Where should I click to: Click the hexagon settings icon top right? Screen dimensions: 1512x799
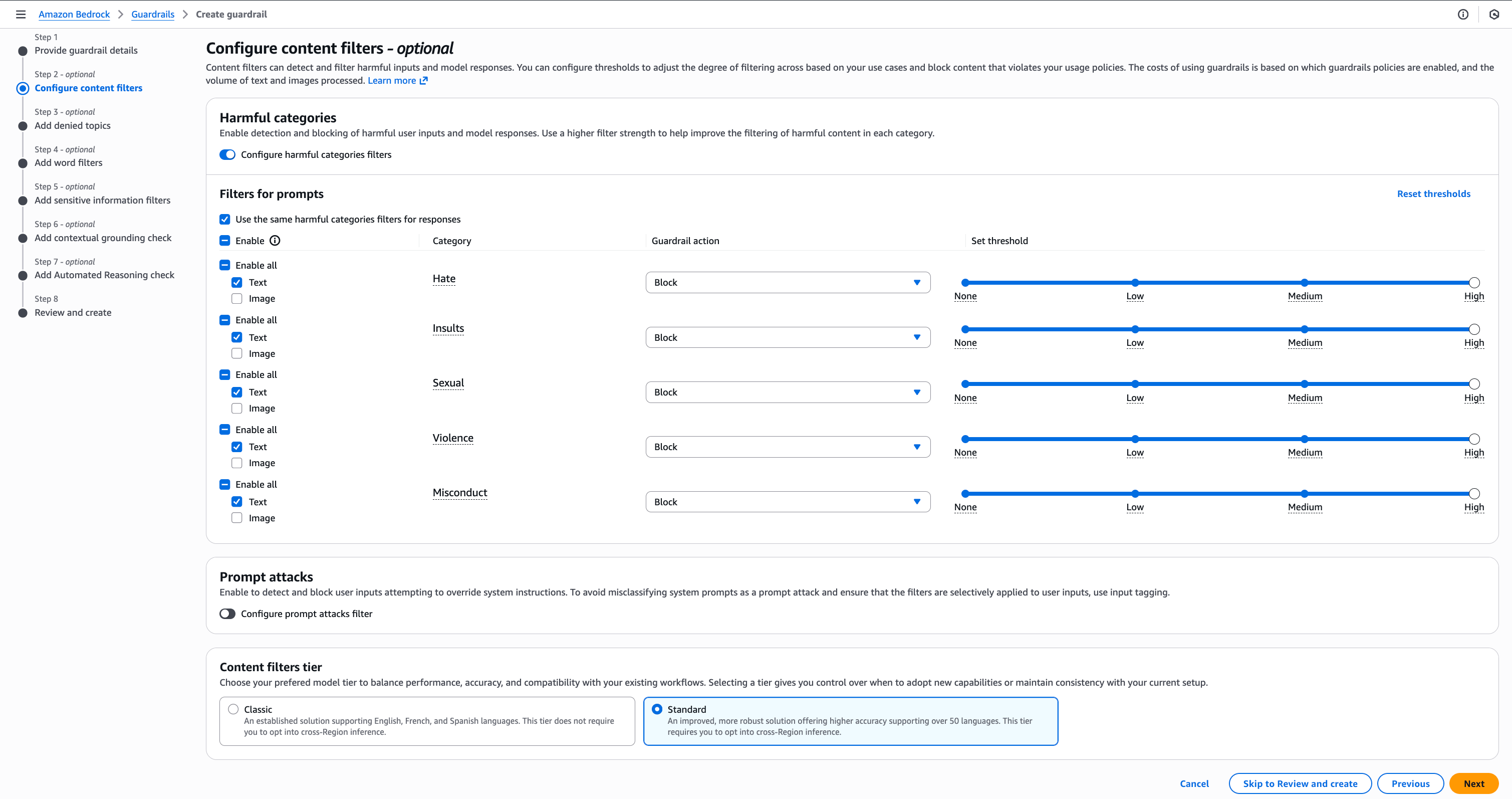(x=1494, y=14)
